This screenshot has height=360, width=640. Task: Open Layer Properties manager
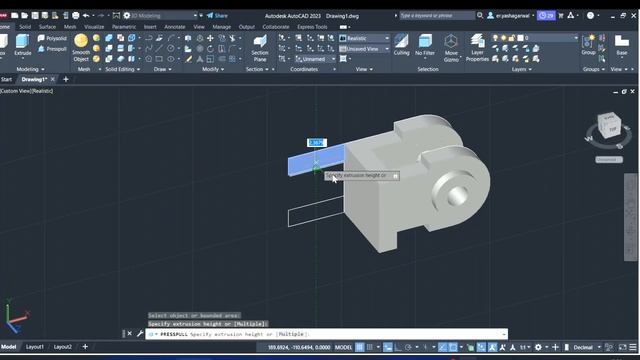point(477,48)
